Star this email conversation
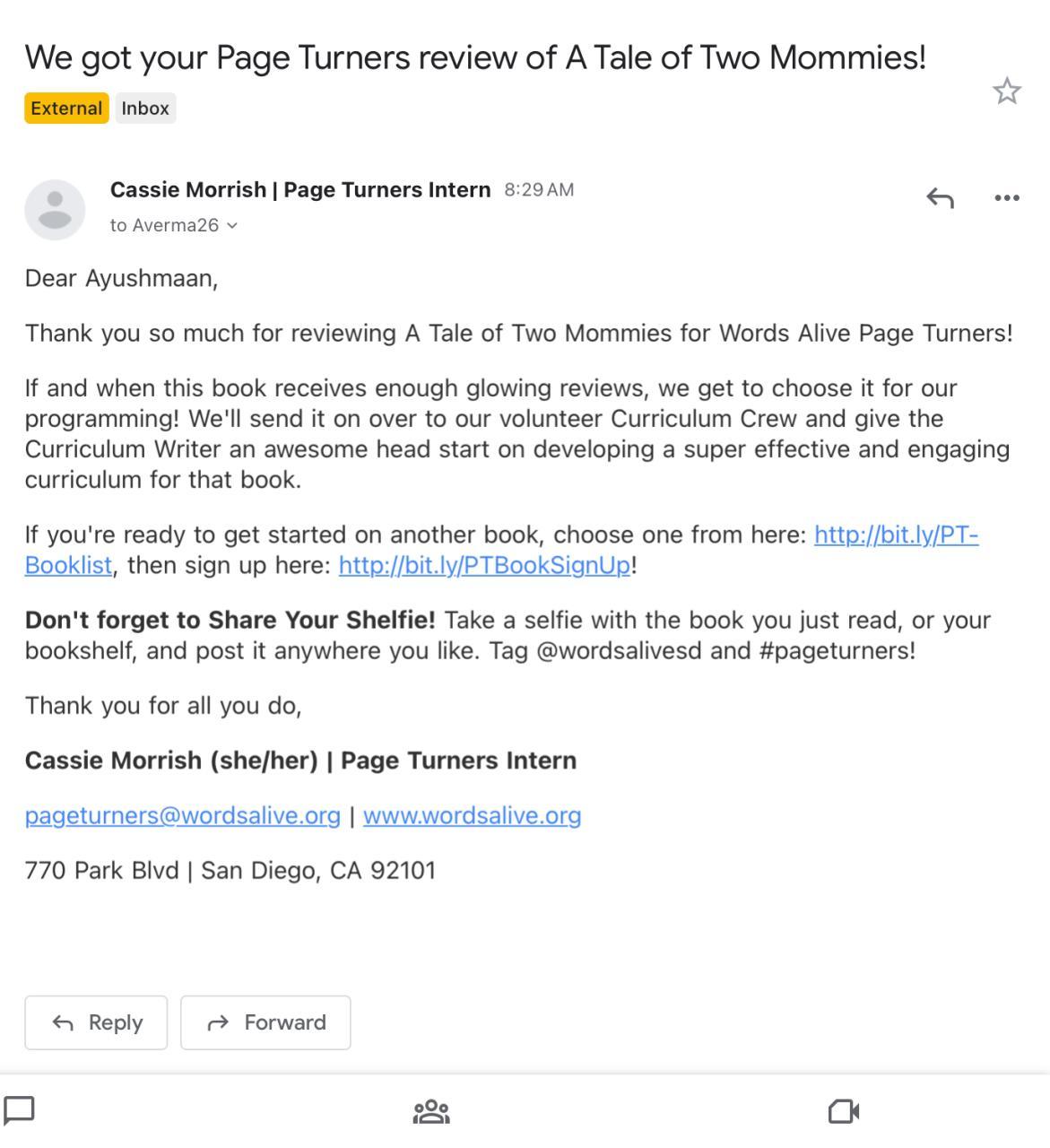The height and width of the screenshot is (1148, 1050). click(x=1007, y=91)
